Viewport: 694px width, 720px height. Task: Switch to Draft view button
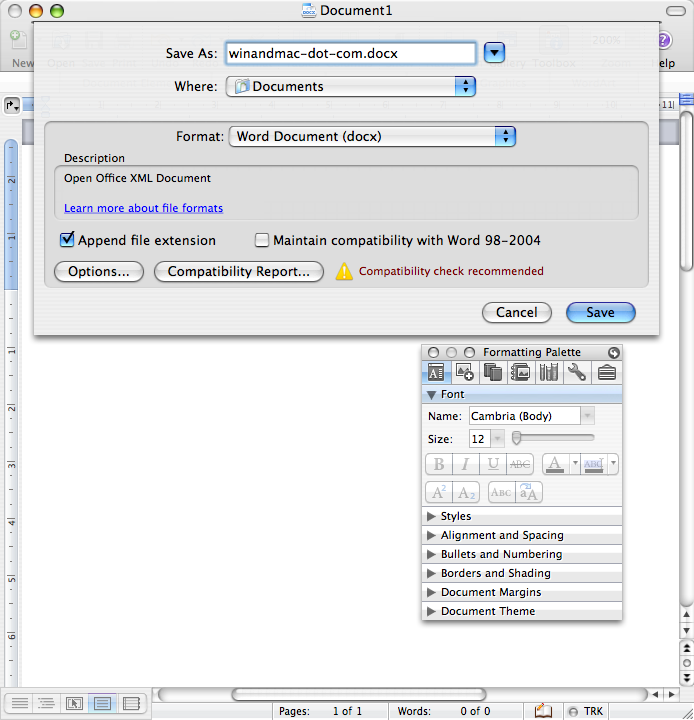20,703
